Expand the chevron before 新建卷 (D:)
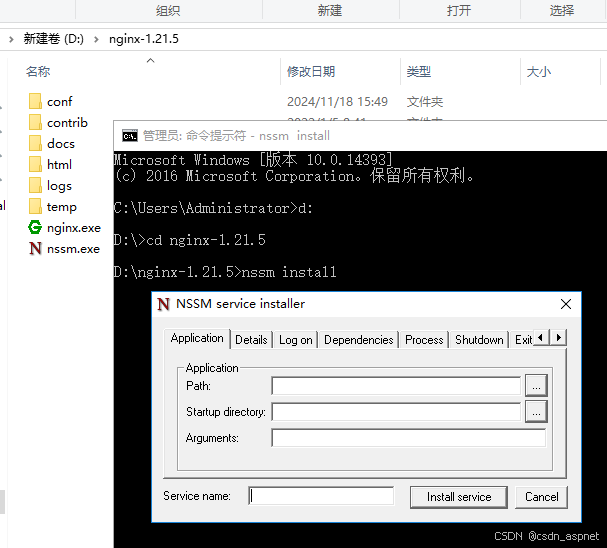Viewport: 607px width, 548px height. click(x=11, y=39)
